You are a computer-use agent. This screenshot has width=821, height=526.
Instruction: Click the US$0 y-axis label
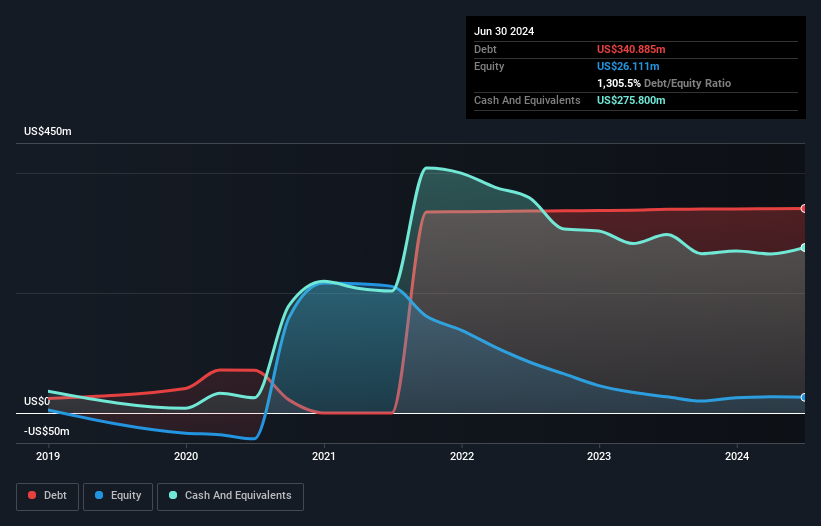[x=37, y=401]
